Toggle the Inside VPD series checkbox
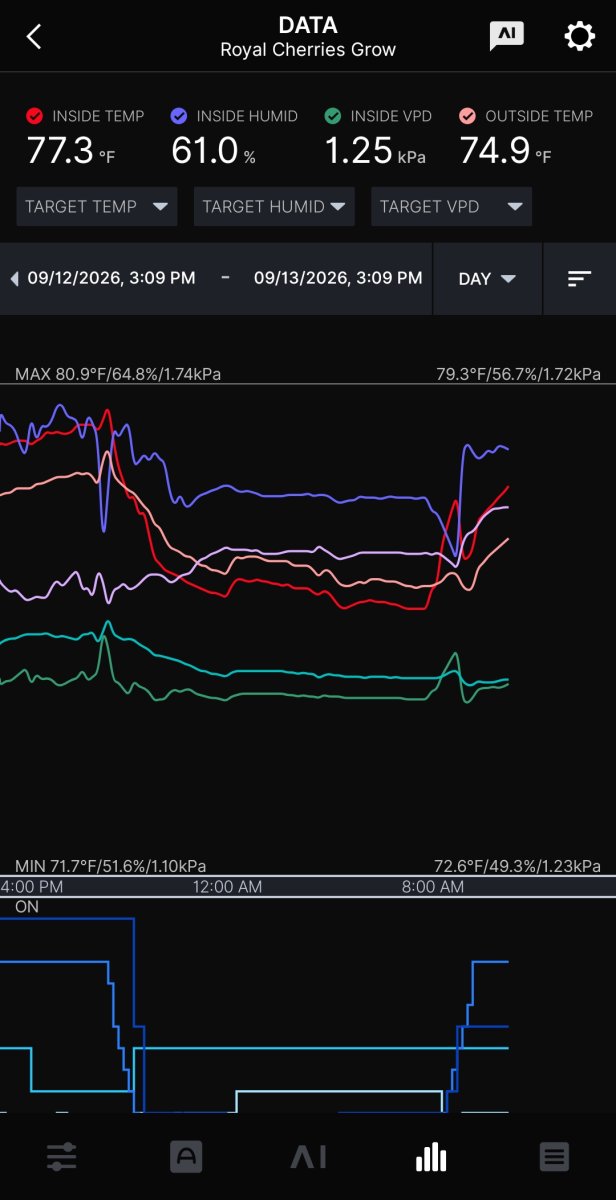 point(333,116)
